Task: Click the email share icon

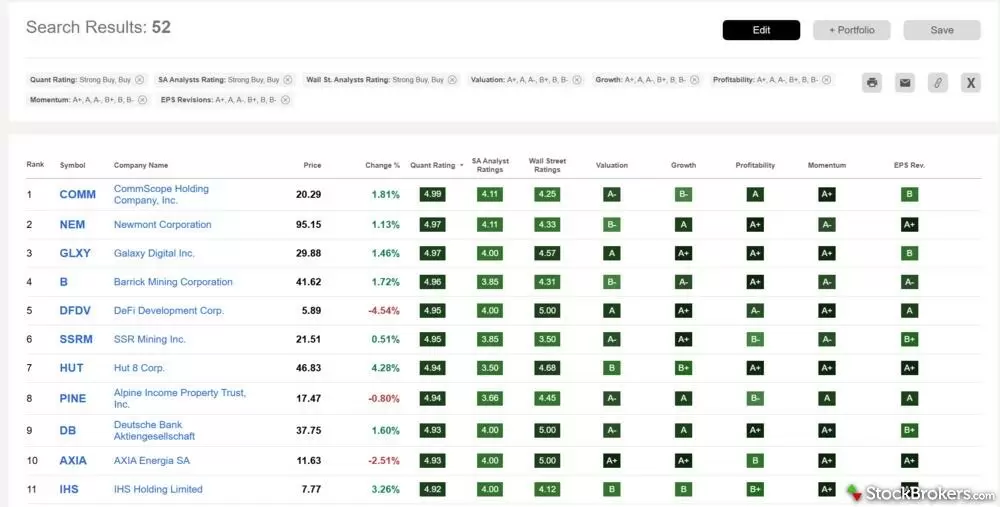Action: click(904, 82)
